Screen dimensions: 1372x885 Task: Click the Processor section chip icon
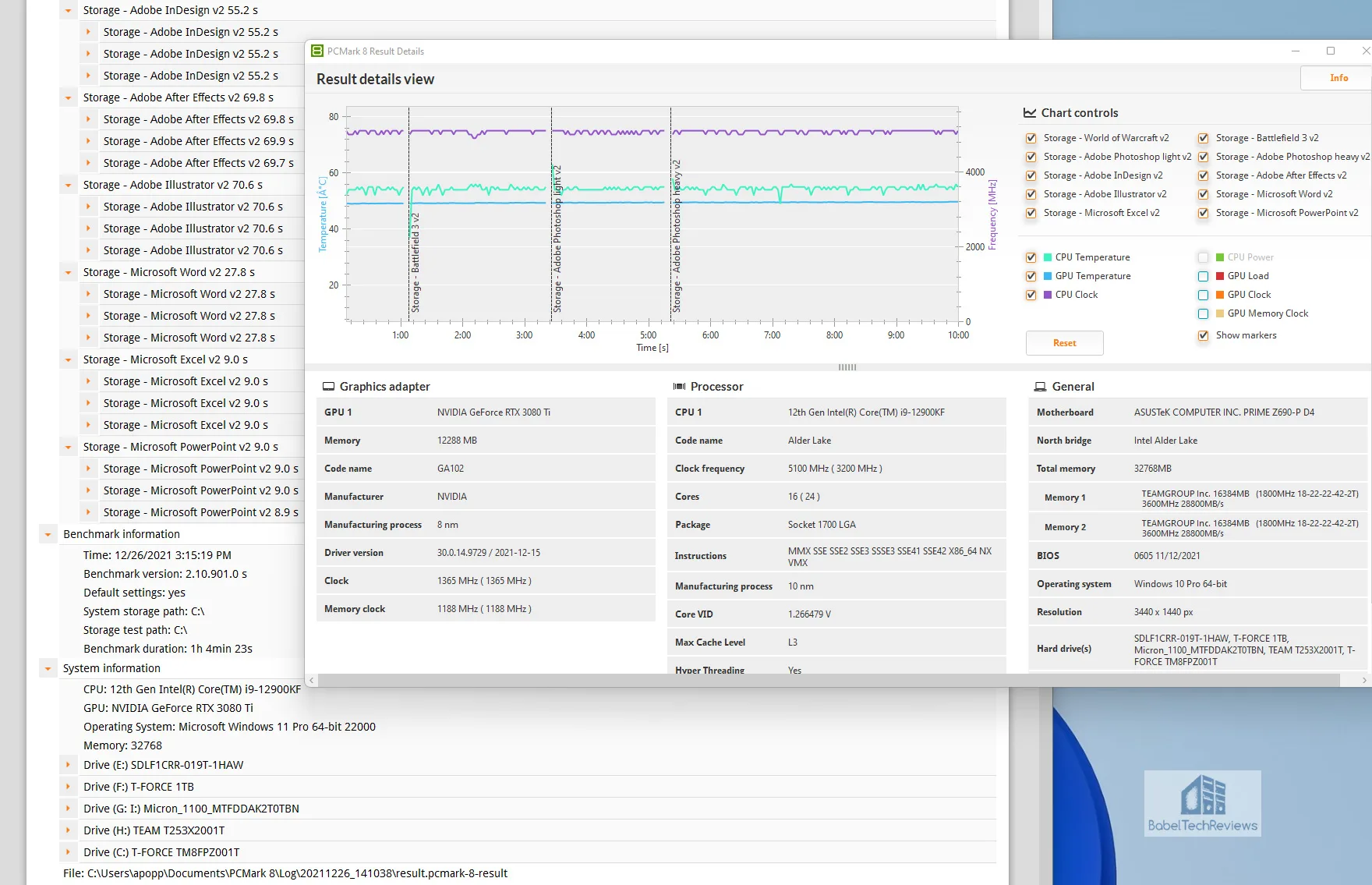(x=680, y=387)
